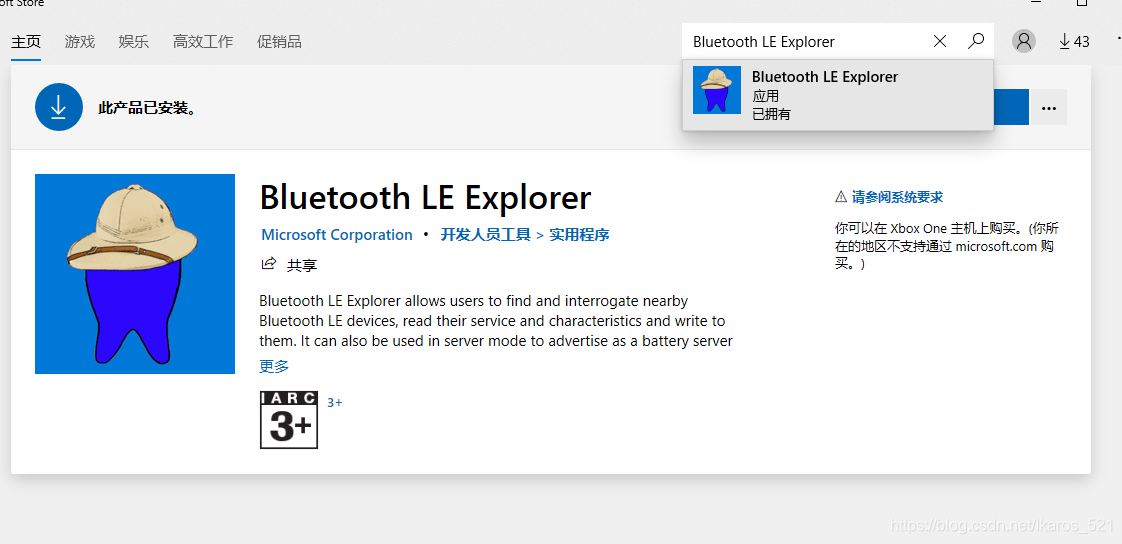Open the three-dot more options button
The image size is (1122, 544).
(1049, 107)
